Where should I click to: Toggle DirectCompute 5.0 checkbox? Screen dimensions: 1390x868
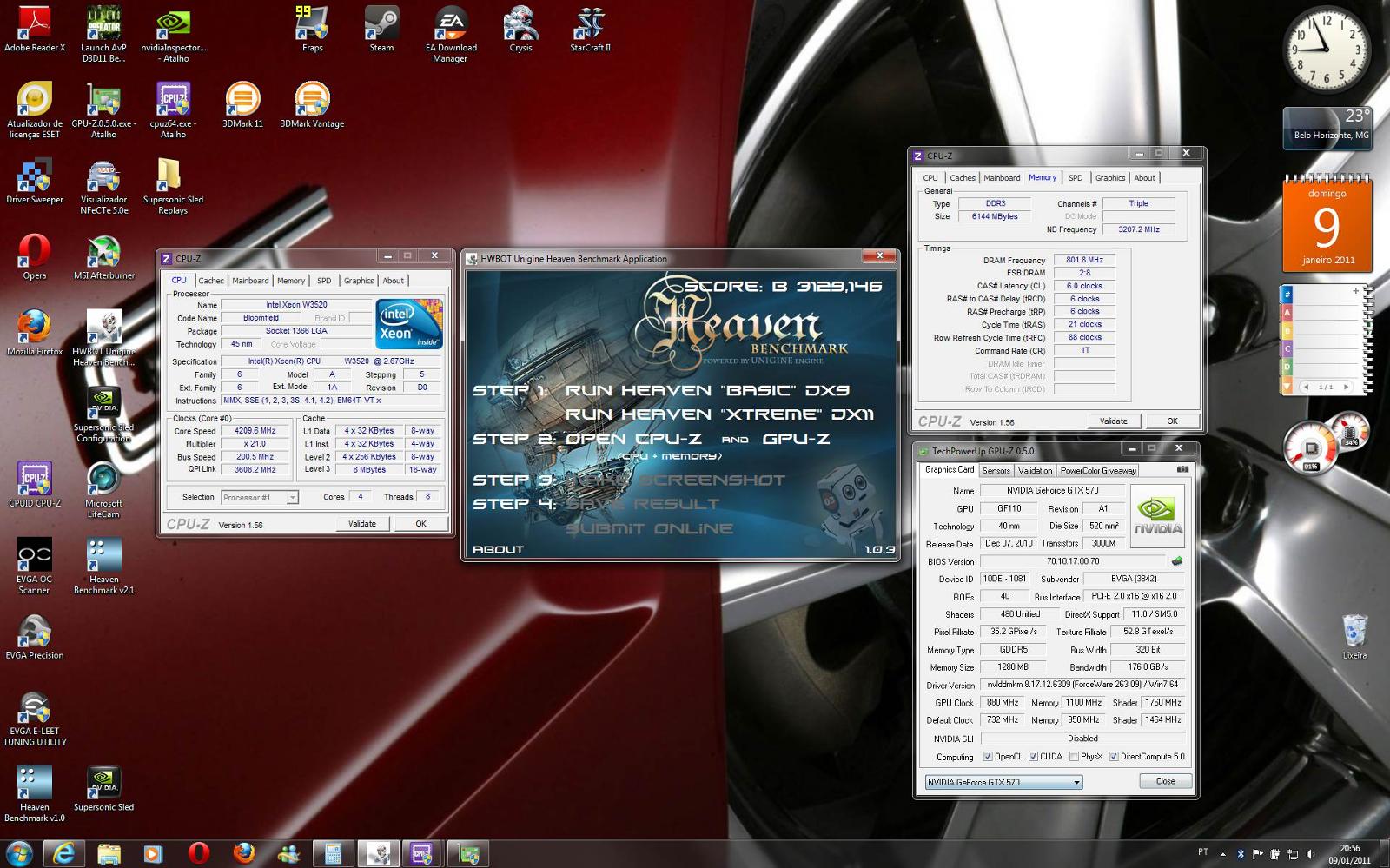point(1113,757)
